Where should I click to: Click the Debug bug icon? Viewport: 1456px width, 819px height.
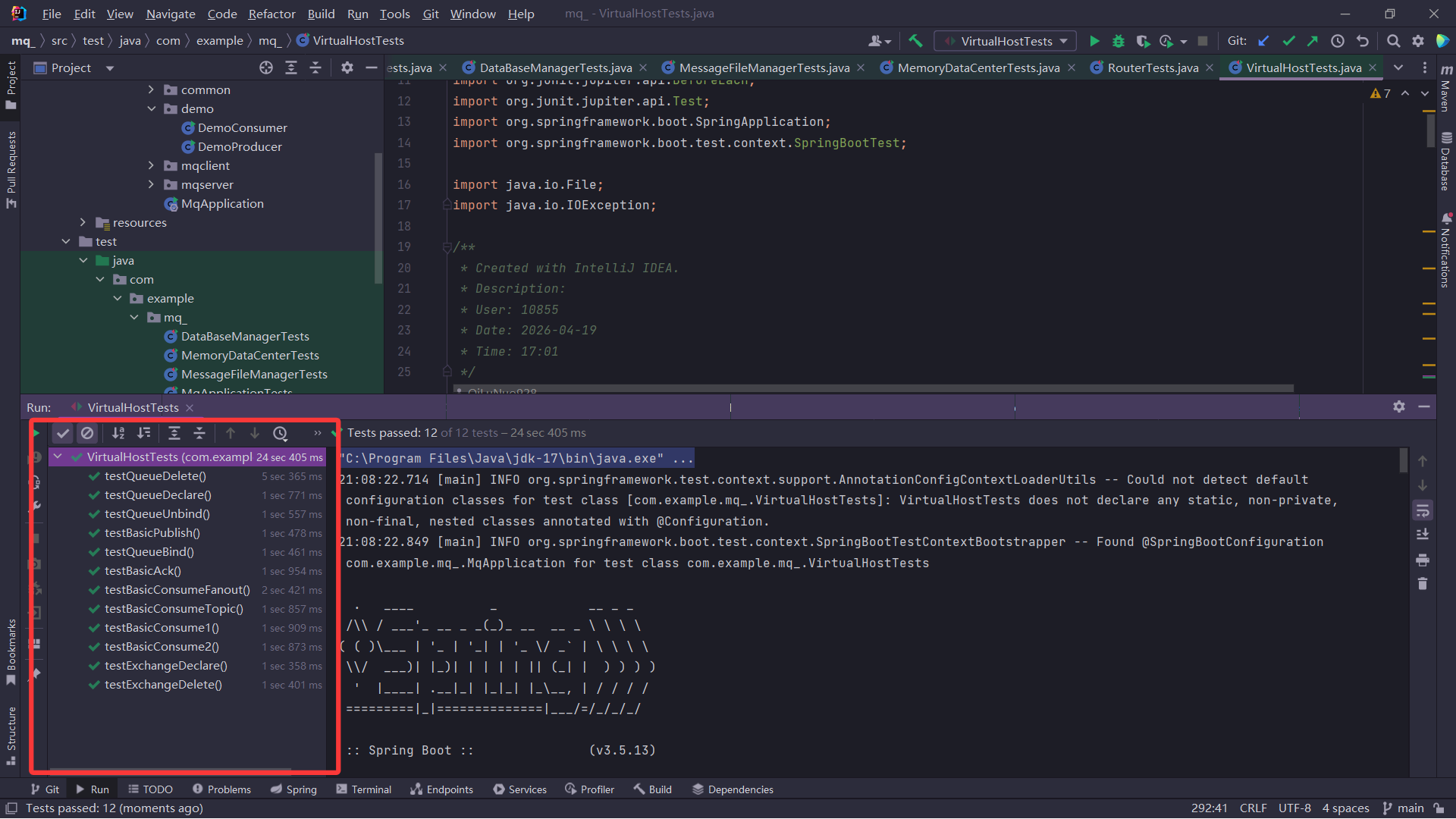(1118, 41)
